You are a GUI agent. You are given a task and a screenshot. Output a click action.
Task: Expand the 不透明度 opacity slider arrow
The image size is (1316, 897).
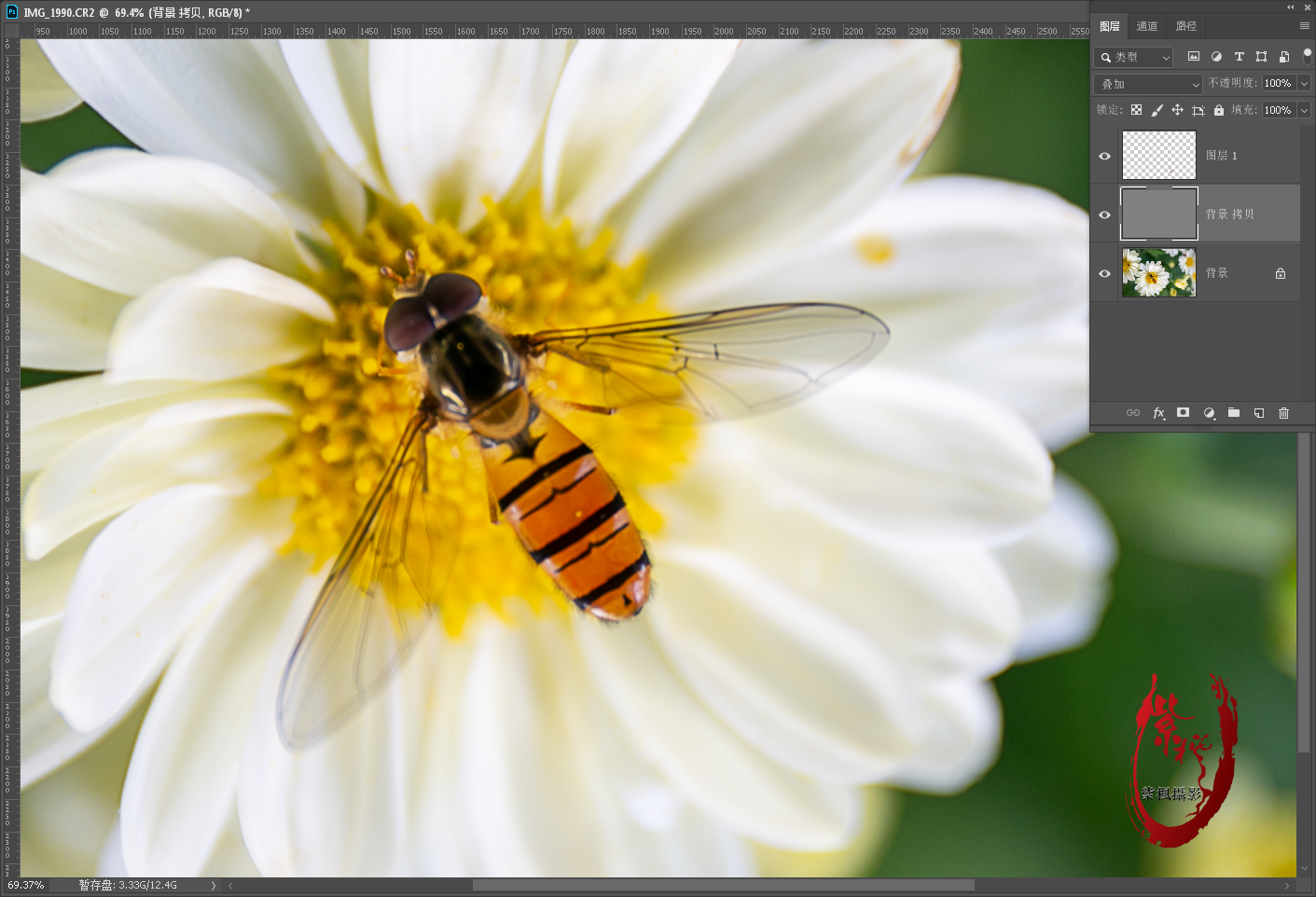[x=1304, y=83]
